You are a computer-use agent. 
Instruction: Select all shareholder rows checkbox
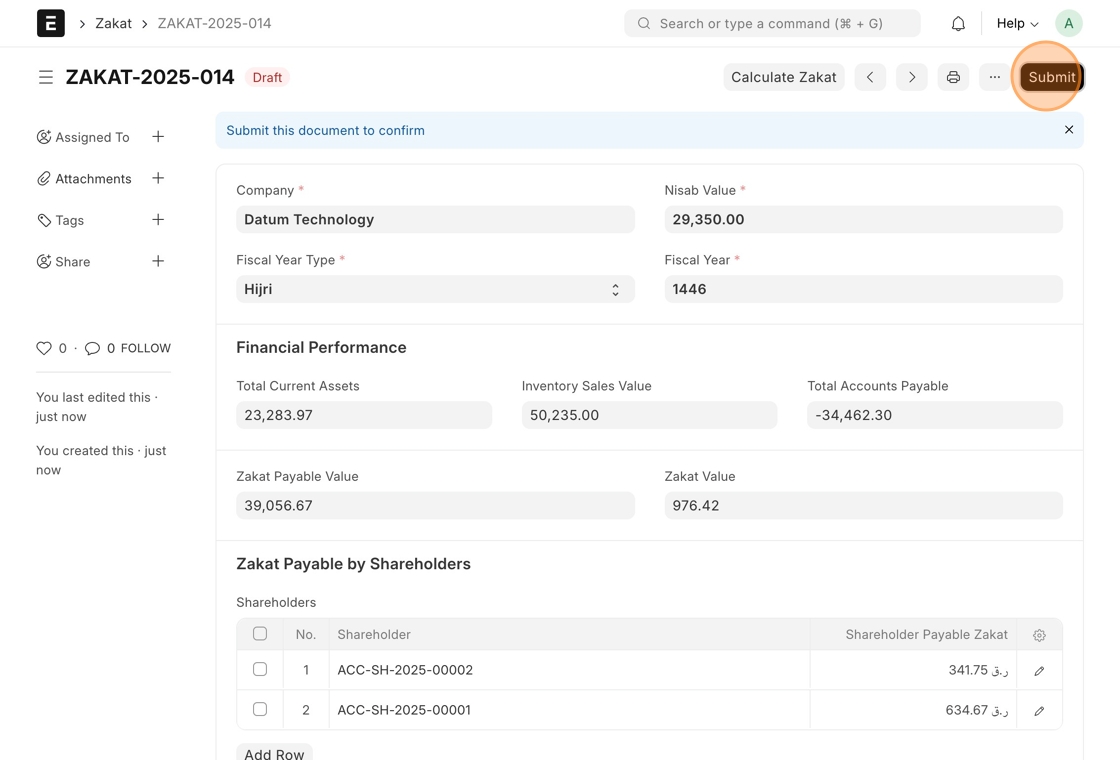coord(260,634)
